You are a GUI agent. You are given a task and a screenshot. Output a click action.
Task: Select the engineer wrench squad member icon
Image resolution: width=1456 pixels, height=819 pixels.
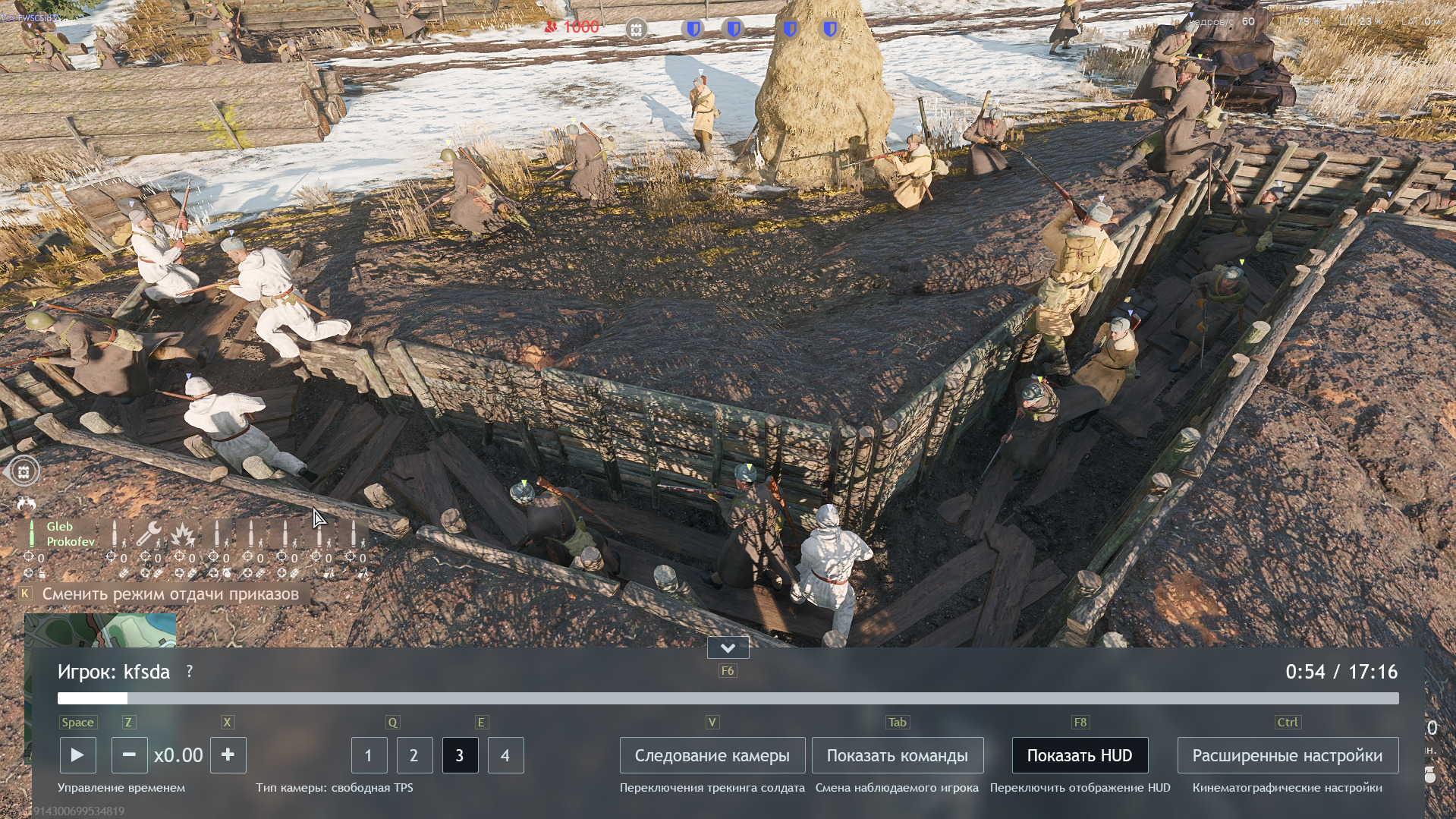[148, 534]
